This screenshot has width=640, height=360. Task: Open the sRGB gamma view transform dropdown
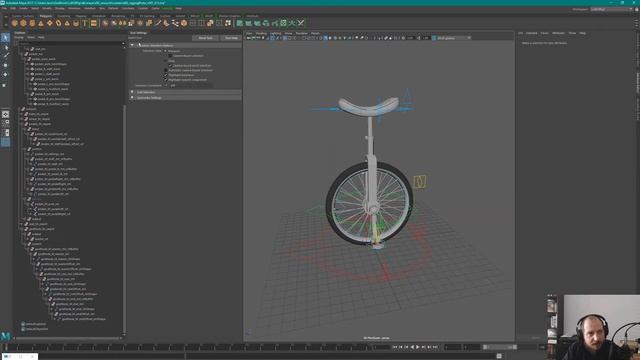tap(454, 38)
